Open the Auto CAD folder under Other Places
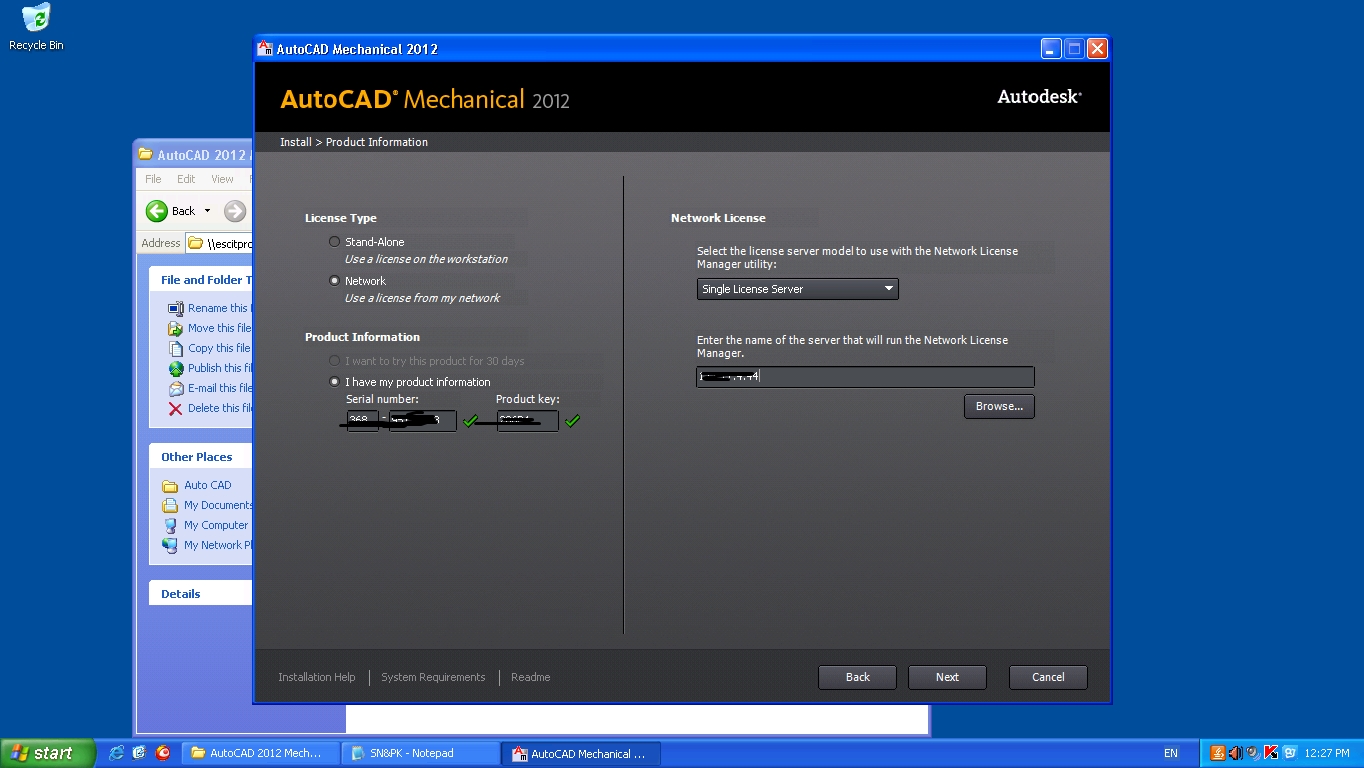The width and height of the screenshot is (1364, 768). (x=207, y=485)
